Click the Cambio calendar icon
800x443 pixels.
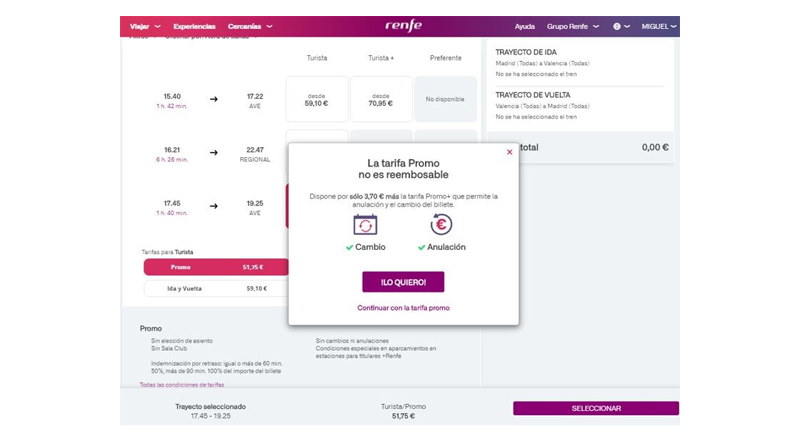[365, 224]
